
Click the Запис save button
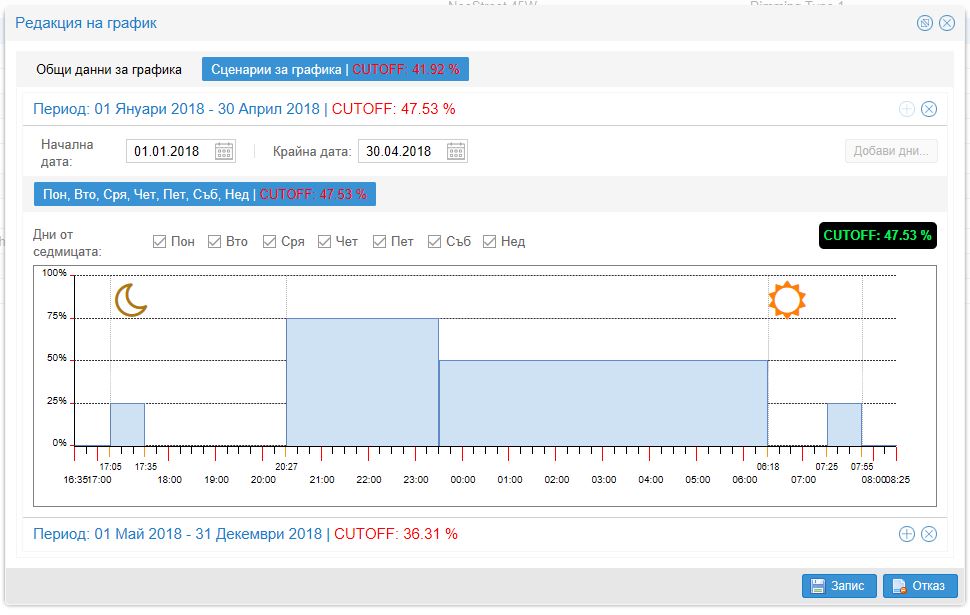pos(839,586)
